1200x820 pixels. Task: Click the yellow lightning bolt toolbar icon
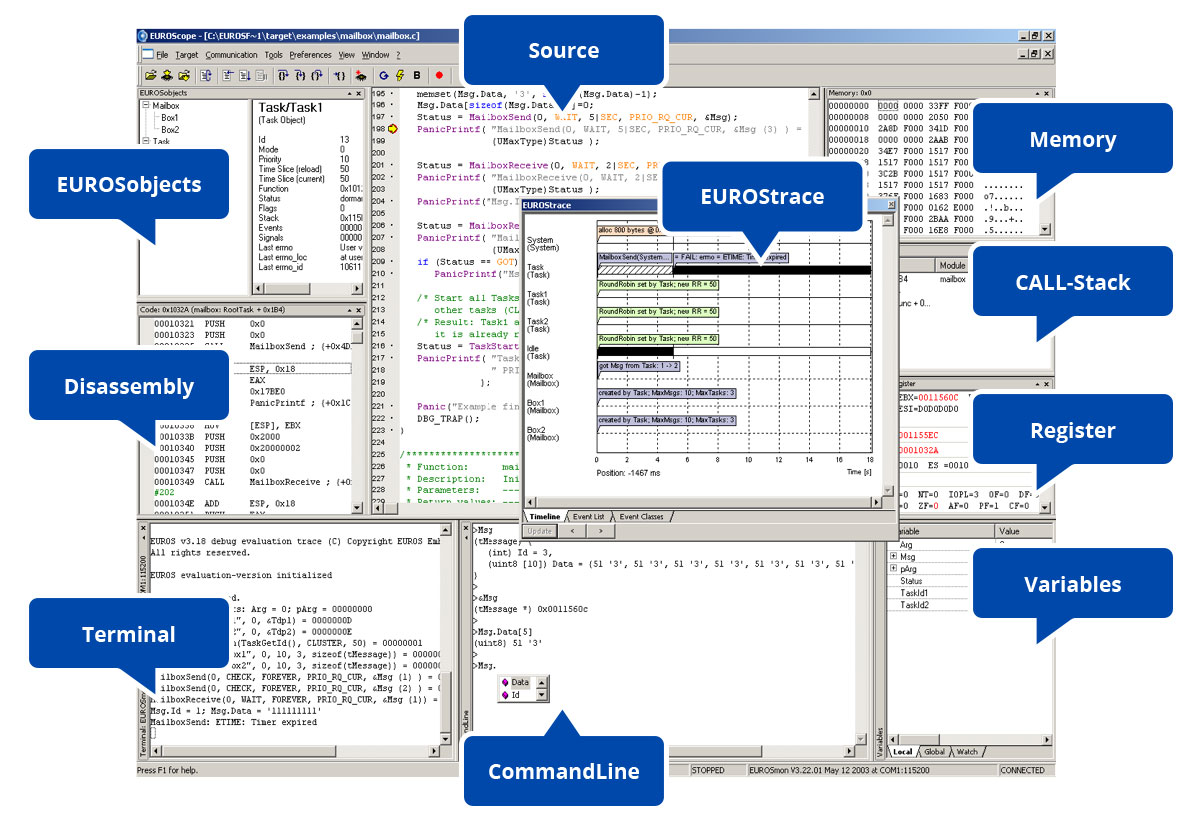pos(400,75)
